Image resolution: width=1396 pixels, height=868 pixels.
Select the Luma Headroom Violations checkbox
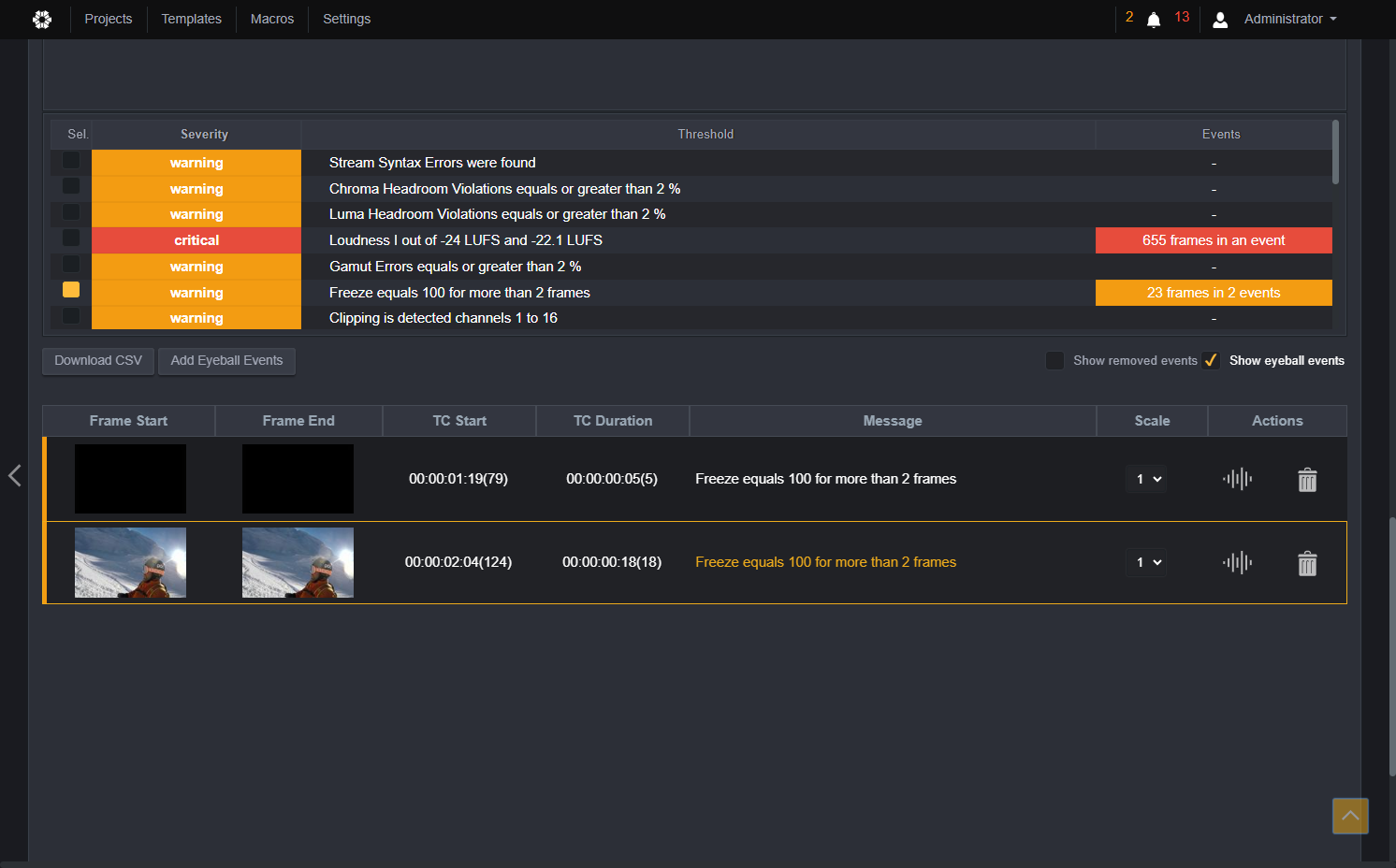(71, 212)
